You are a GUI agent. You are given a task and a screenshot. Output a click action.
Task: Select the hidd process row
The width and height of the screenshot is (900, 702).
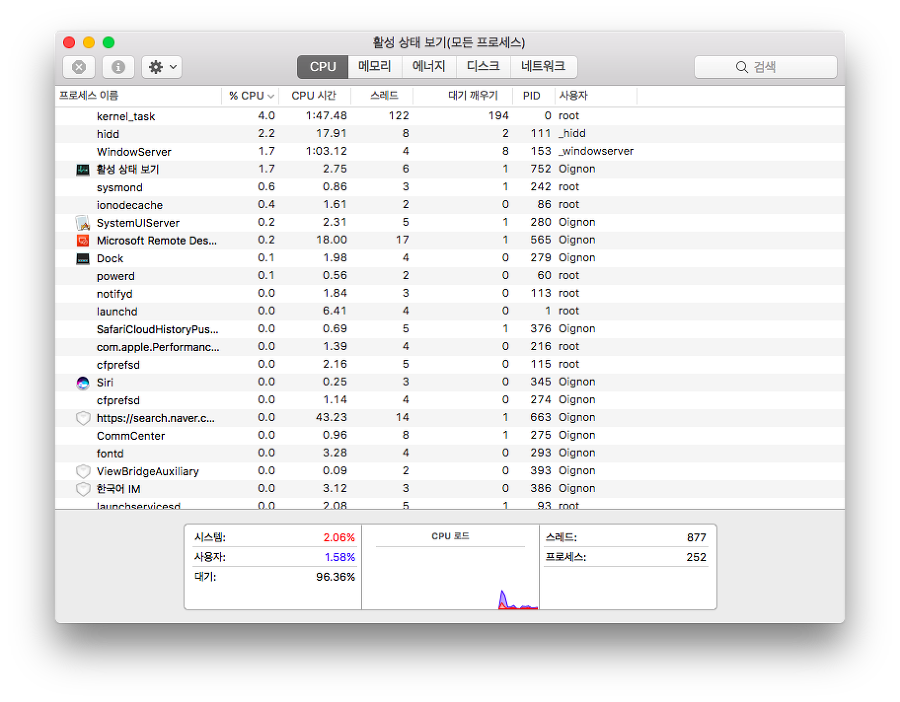click(450, 134)
